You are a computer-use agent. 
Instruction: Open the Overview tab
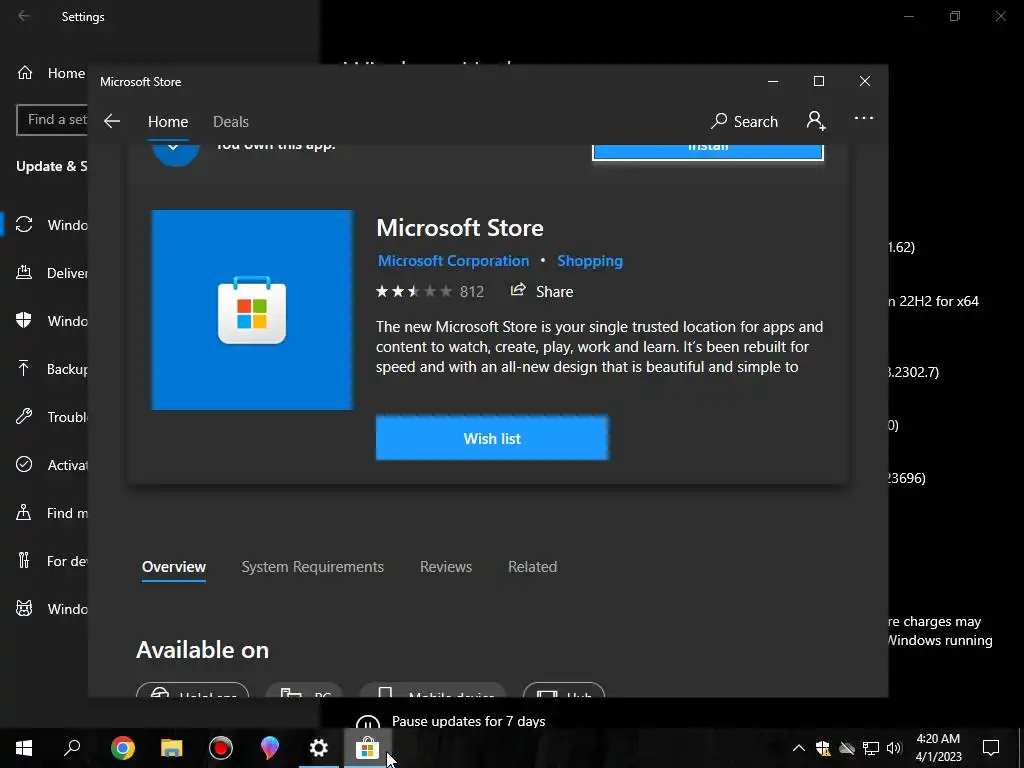click(x=174, y=567)
